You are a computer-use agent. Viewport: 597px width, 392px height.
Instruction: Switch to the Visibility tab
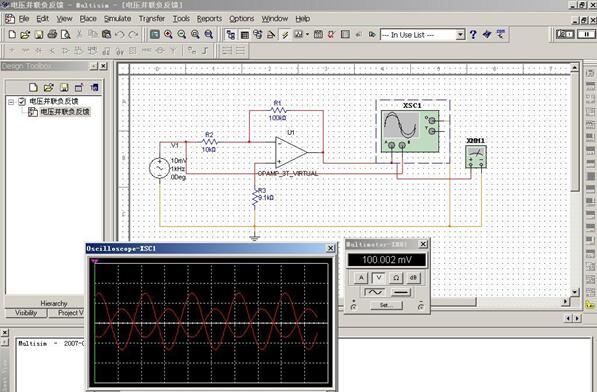(26, 313)
